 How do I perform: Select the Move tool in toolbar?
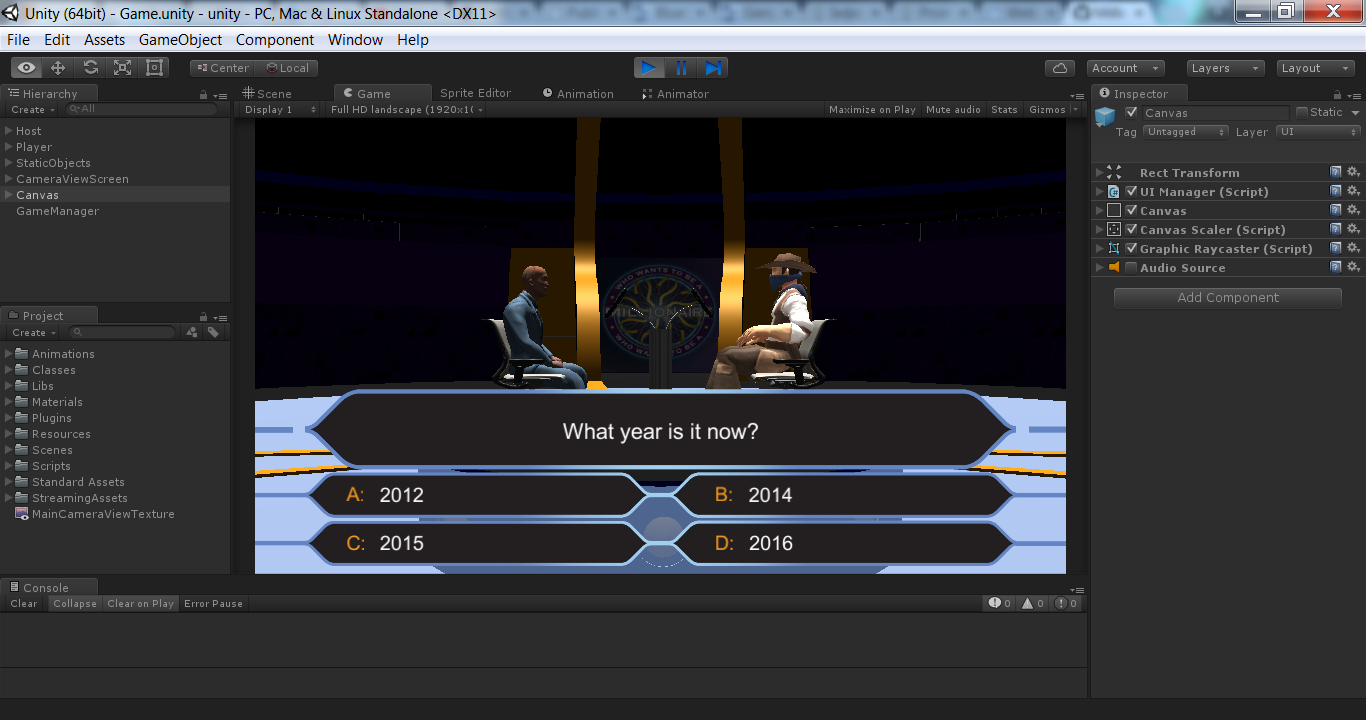pos(58,68)
